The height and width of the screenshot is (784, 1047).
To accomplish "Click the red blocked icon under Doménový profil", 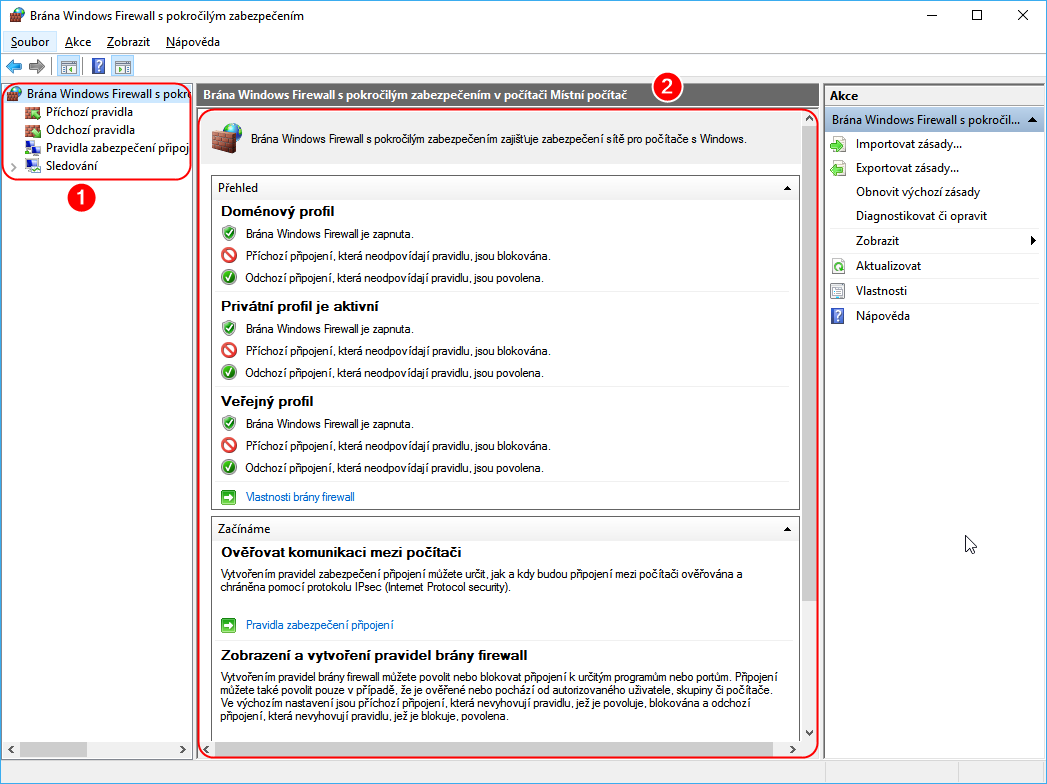I will (229, 255).
